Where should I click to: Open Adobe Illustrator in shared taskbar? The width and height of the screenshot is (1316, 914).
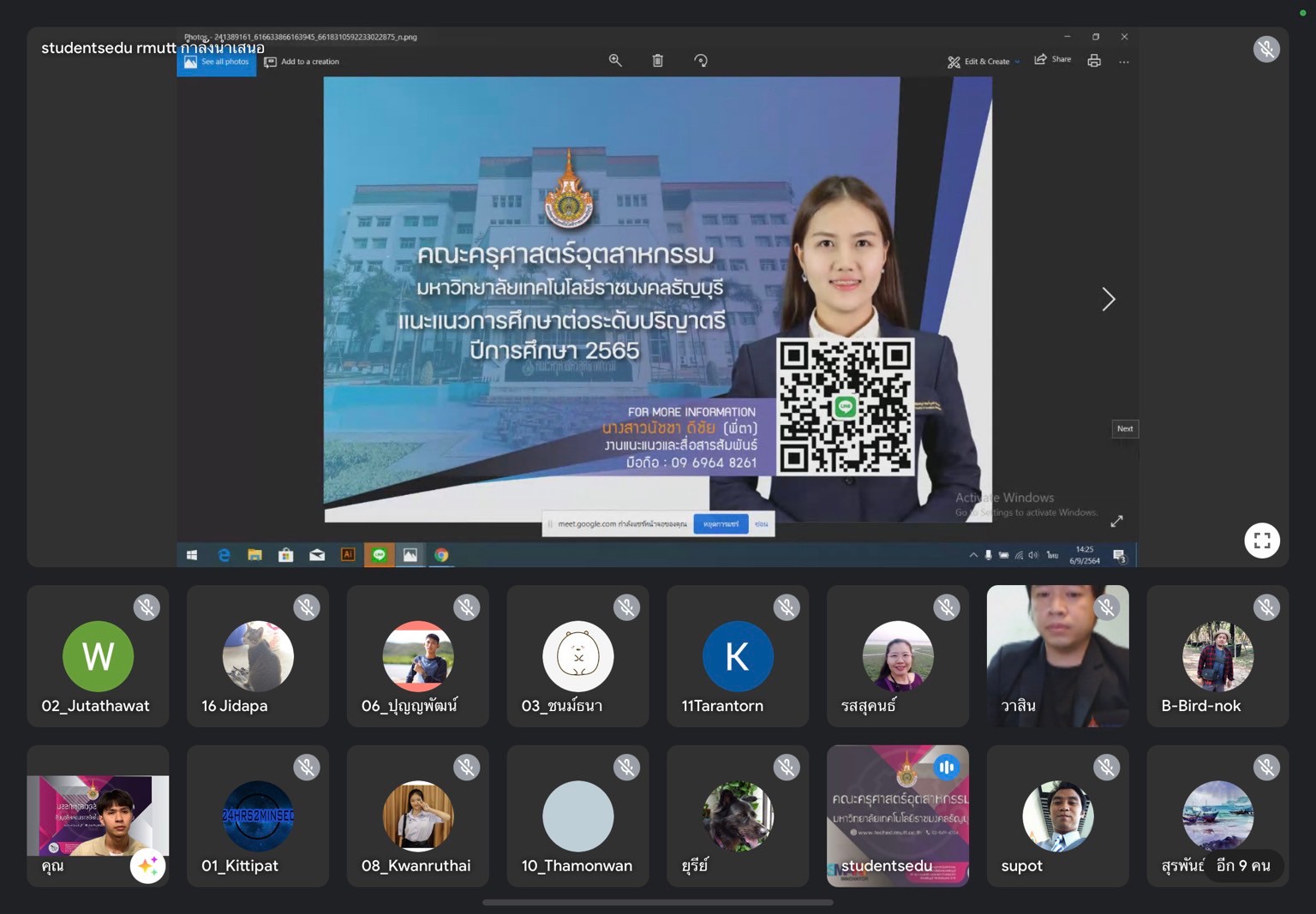(348, 555)
